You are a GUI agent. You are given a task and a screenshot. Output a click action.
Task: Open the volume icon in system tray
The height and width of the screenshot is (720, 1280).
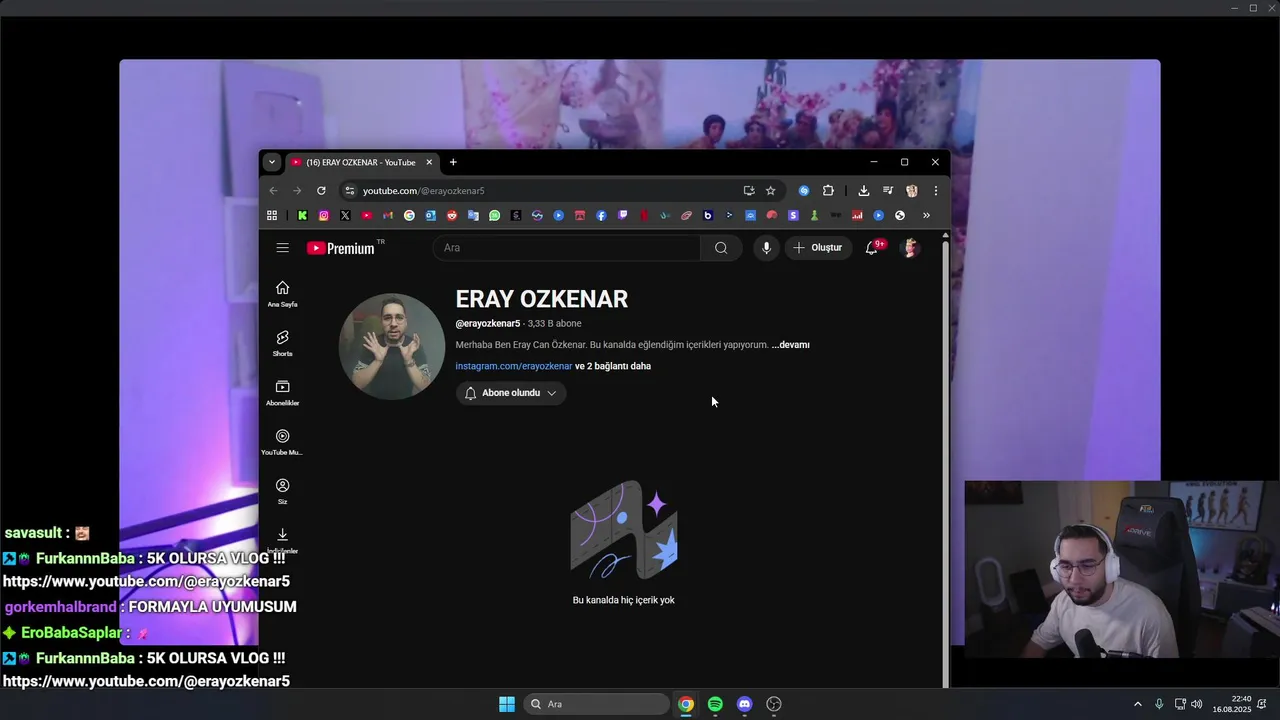click(1197, 704)
